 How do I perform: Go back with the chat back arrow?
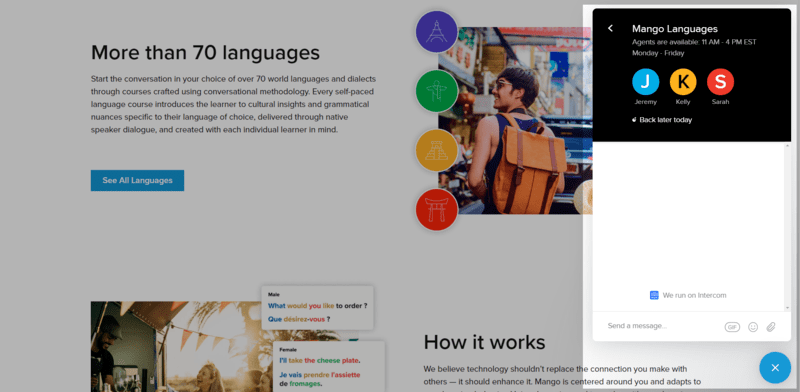click(610, 29)
